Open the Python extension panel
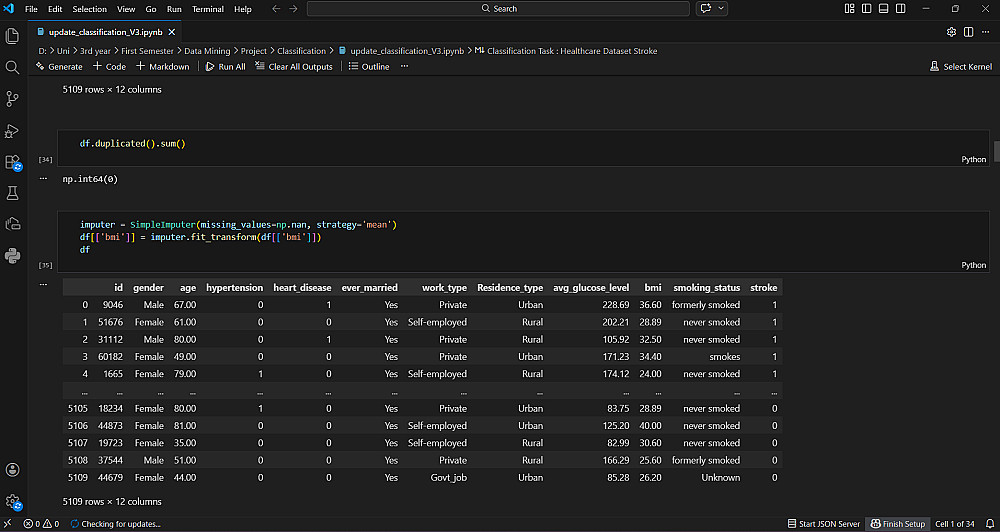The height and width of the screenshot is (532, 1000). coord(12,255)
